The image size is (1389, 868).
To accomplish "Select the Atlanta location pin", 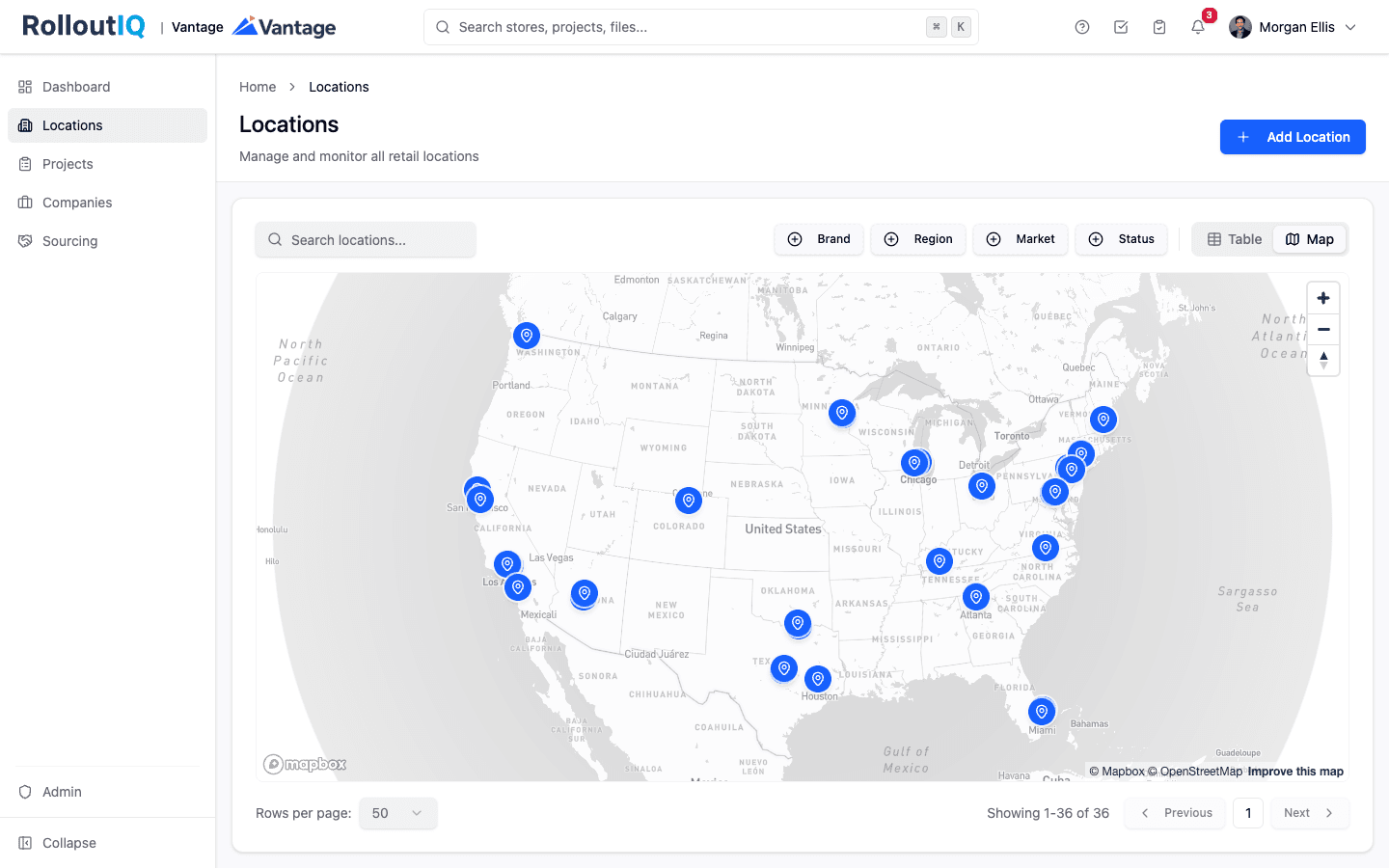I will tap(976, 597).
